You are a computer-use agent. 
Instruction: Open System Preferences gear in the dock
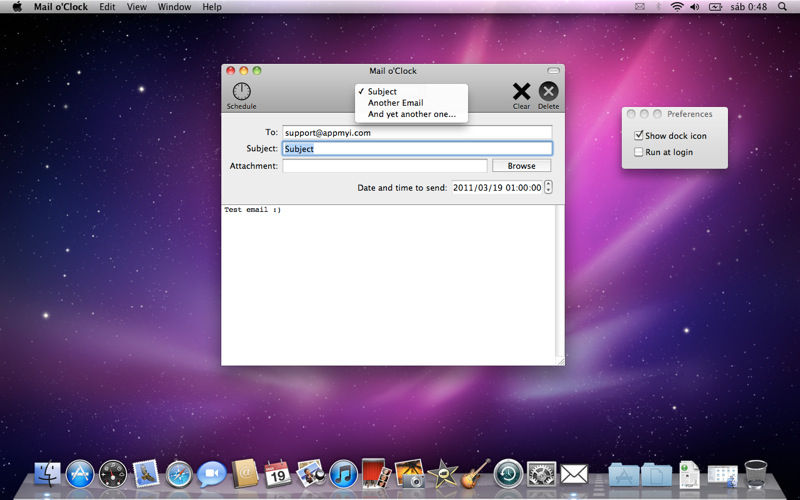[x=541, y=474]
